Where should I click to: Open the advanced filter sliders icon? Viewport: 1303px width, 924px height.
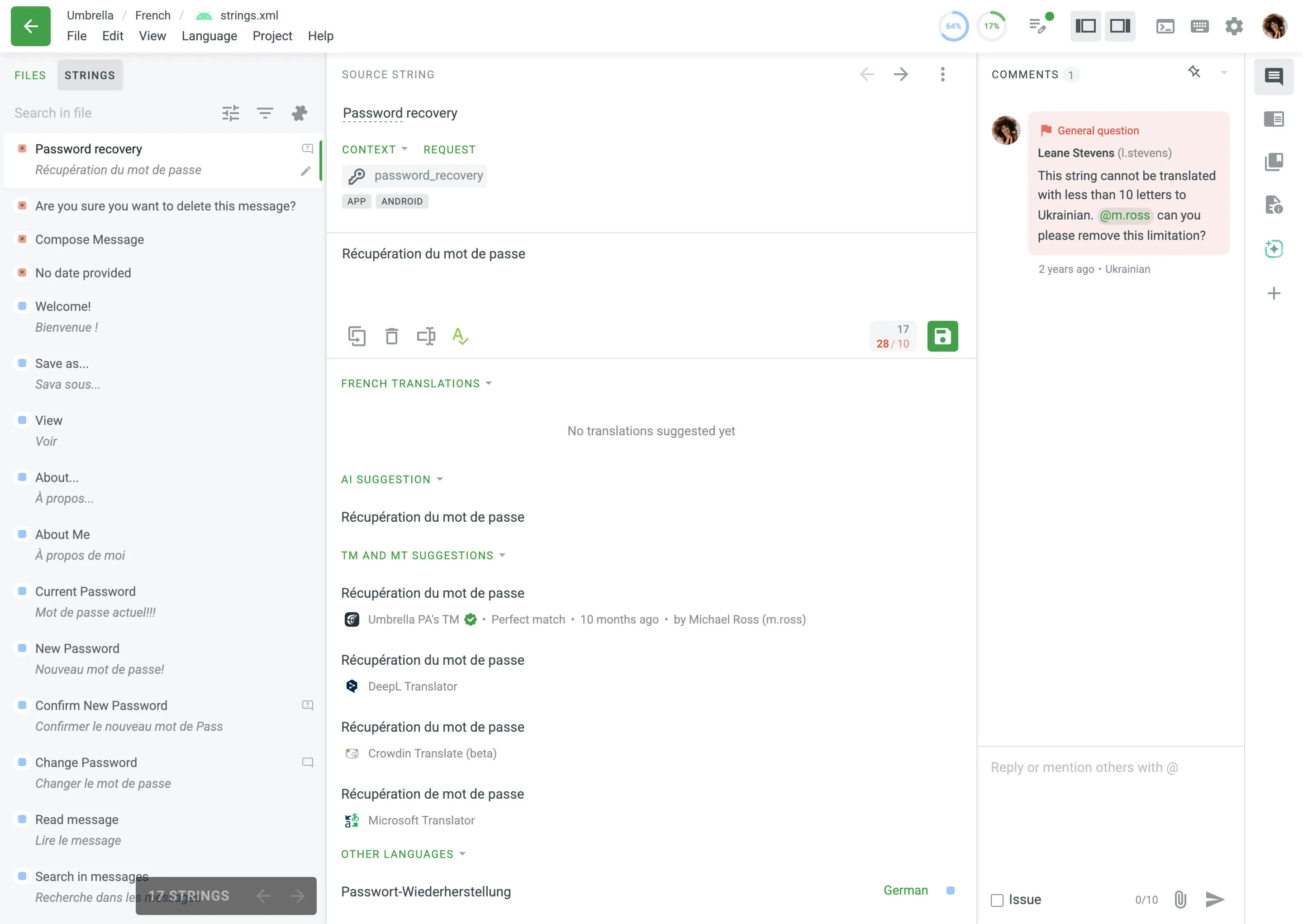click(x=230, y=113)
